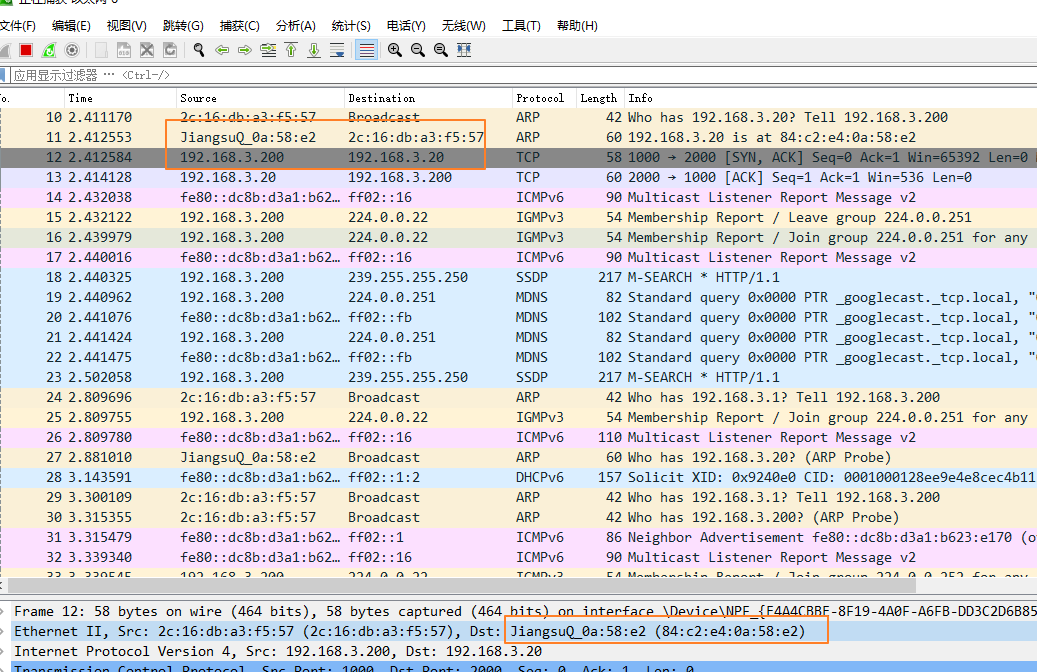1037x672 pixels.
Task: Jump to the last packet
Action: (x=314, y=50)
